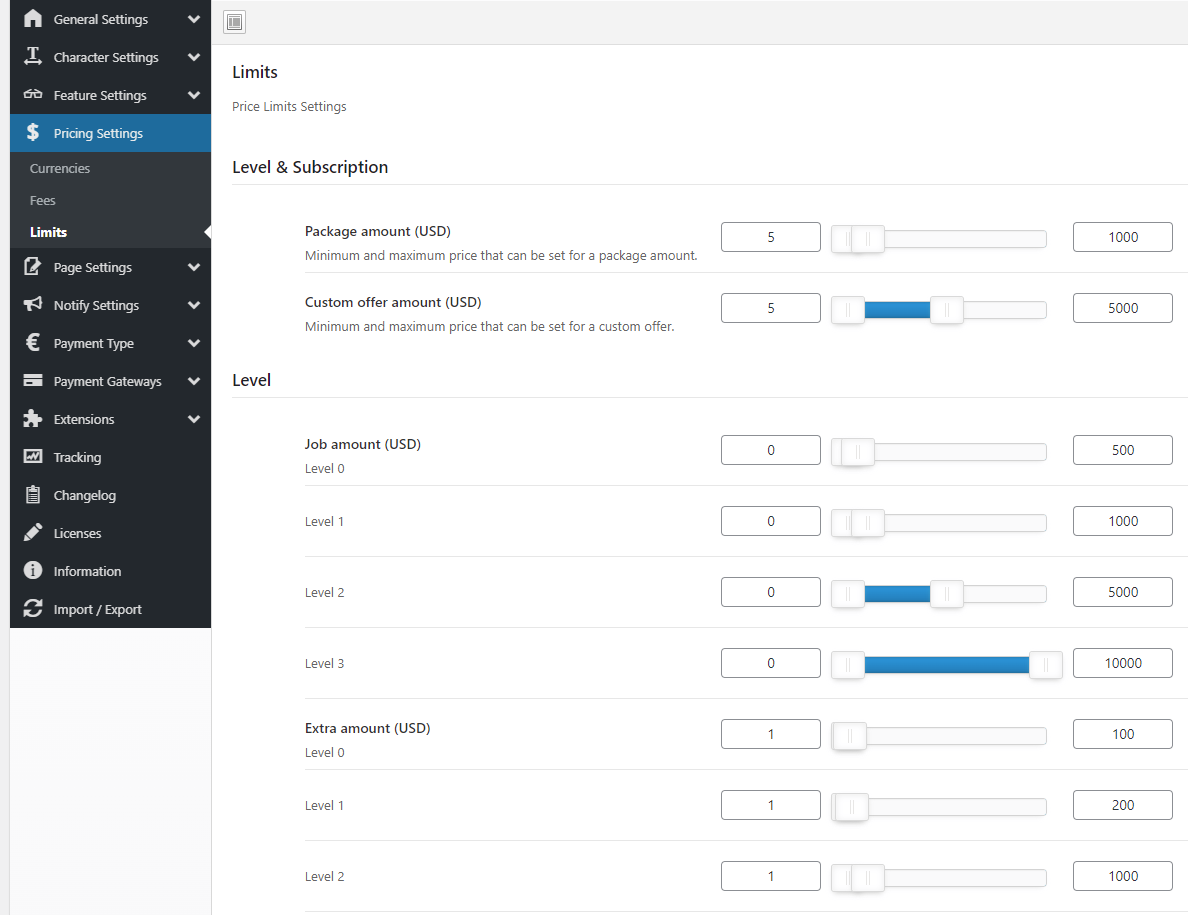The height and width of the screenshot is (915, 1188).
Task: Click the Pricing Settings dollar icon
Action: [33, 133]
